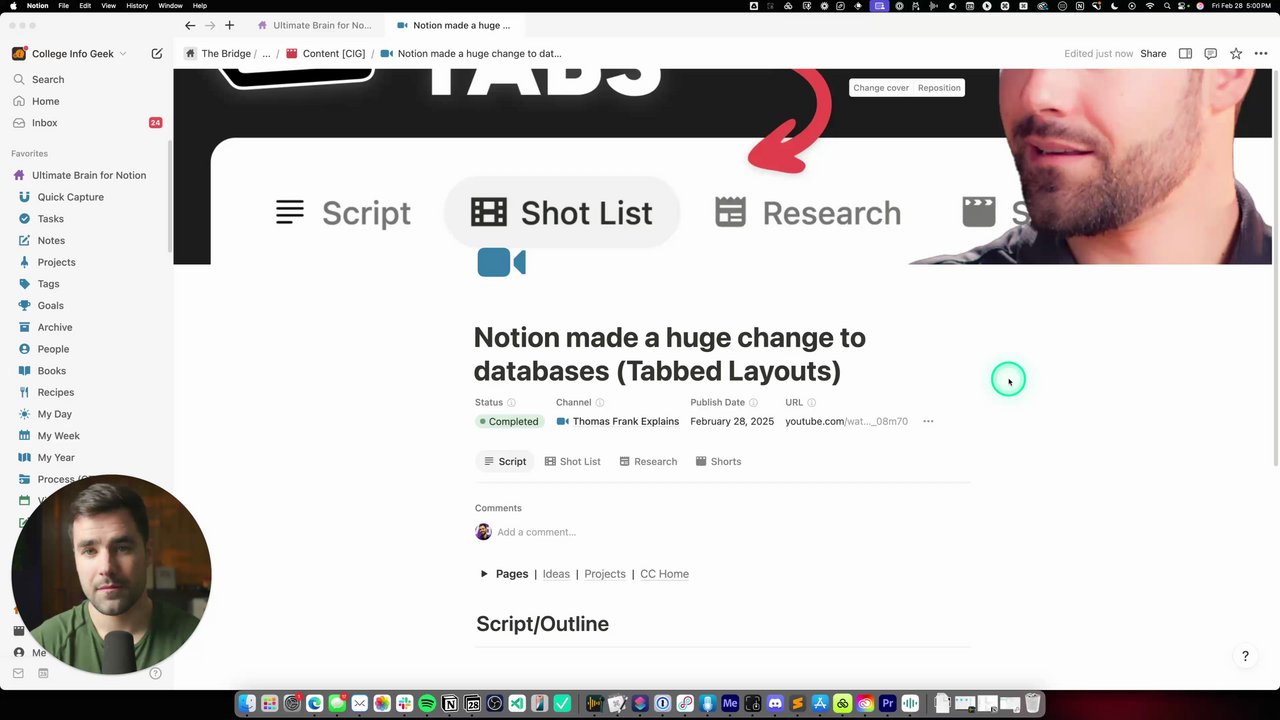Screen dimensions: 1280x720
Task: Select the Notion made a huge tab
Action: click(453, 25)
